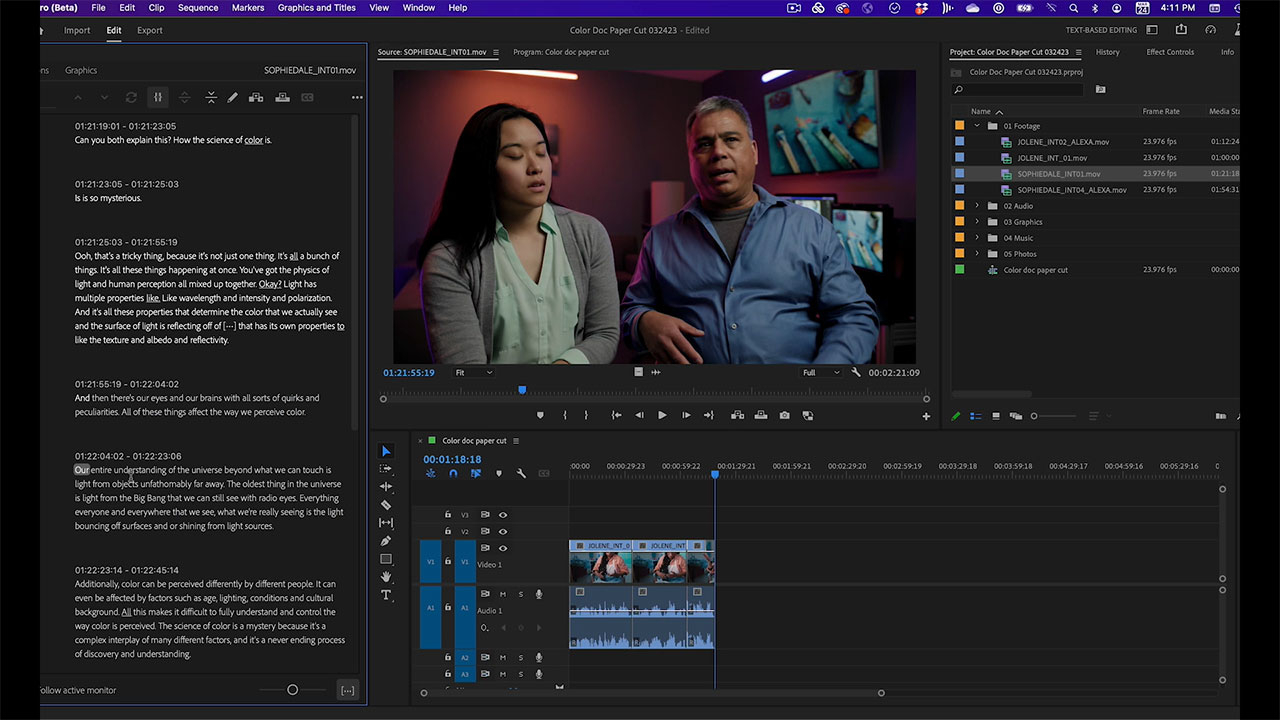
Task: Click the TEXT-BASED EDITING workspace label
Action: click(x=1100, y=31)
